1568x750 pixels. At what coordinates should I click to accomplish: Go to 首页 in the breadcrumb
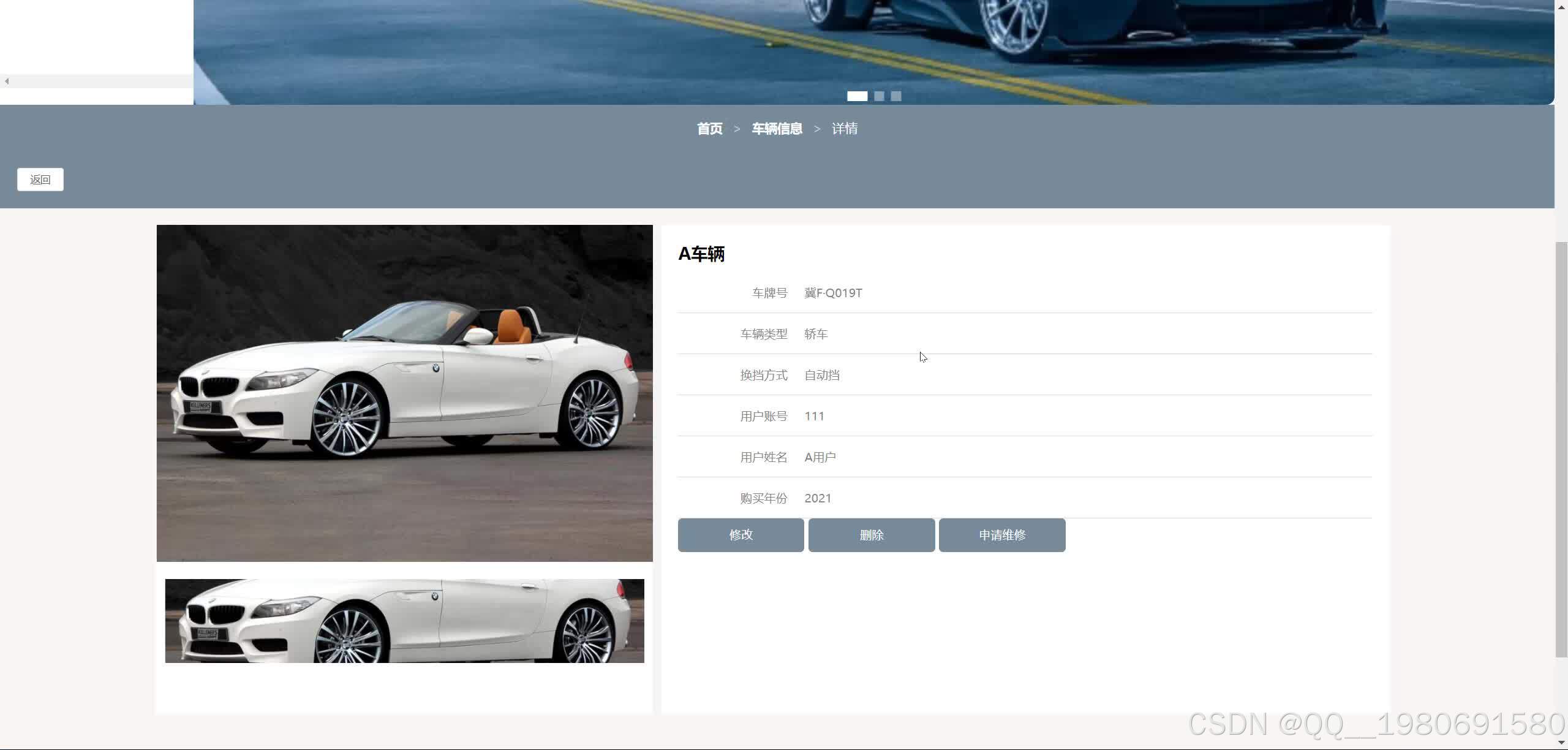tap(709, 129)
